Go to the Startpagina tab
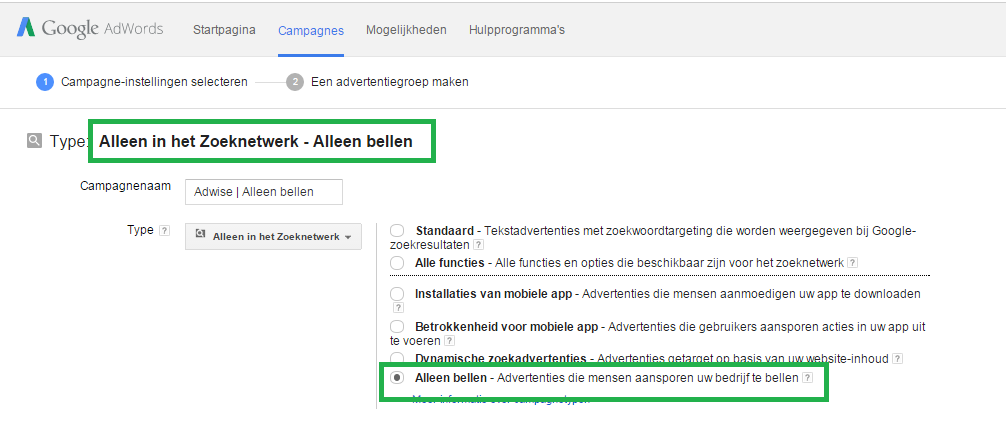 [224, 30]
